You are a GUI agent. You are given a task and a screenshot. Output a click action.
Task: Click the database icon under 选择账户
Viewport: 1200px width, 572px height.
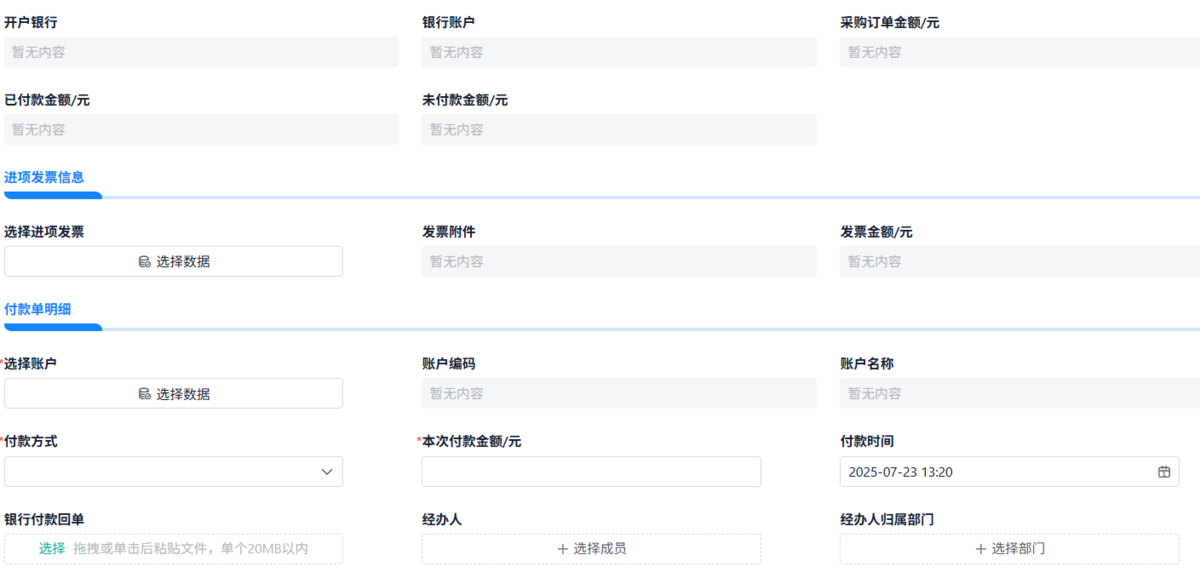145,394
